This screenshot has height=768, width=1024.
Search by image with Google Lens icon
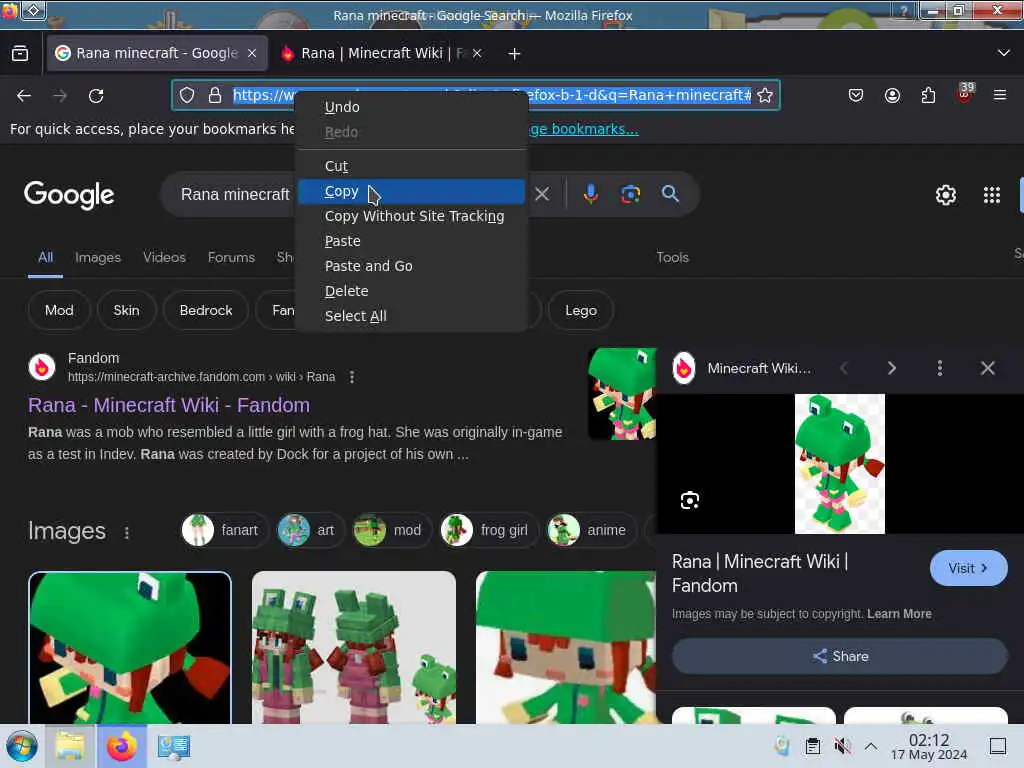[630, 194]
